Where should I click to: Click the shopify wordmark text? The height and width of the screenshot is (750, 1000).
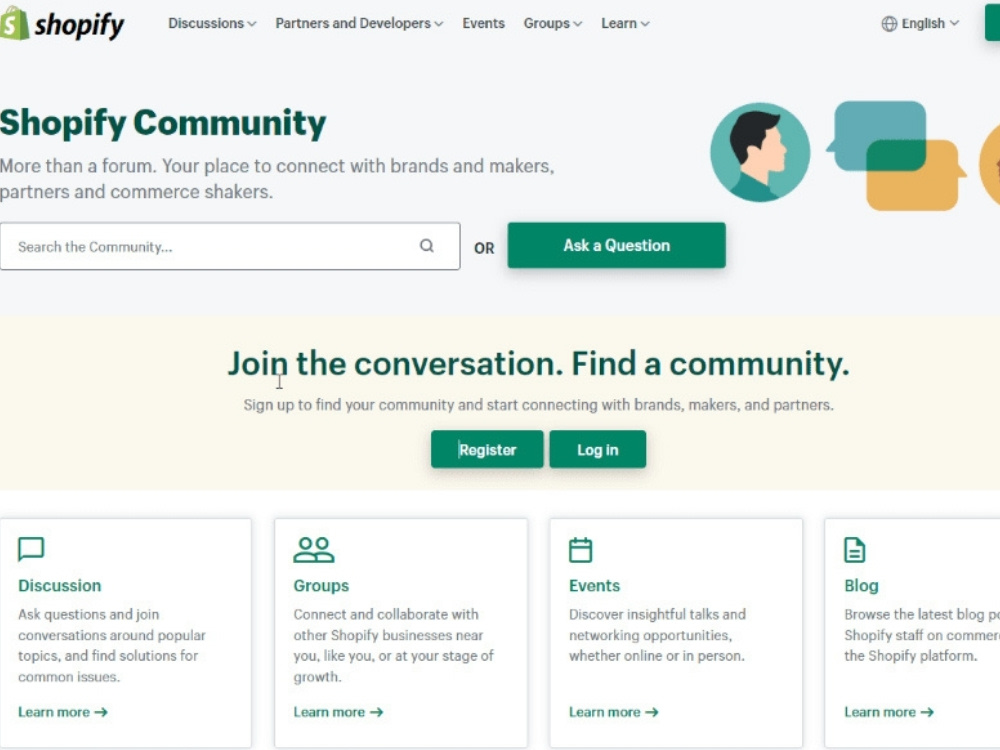pos(79,26)
